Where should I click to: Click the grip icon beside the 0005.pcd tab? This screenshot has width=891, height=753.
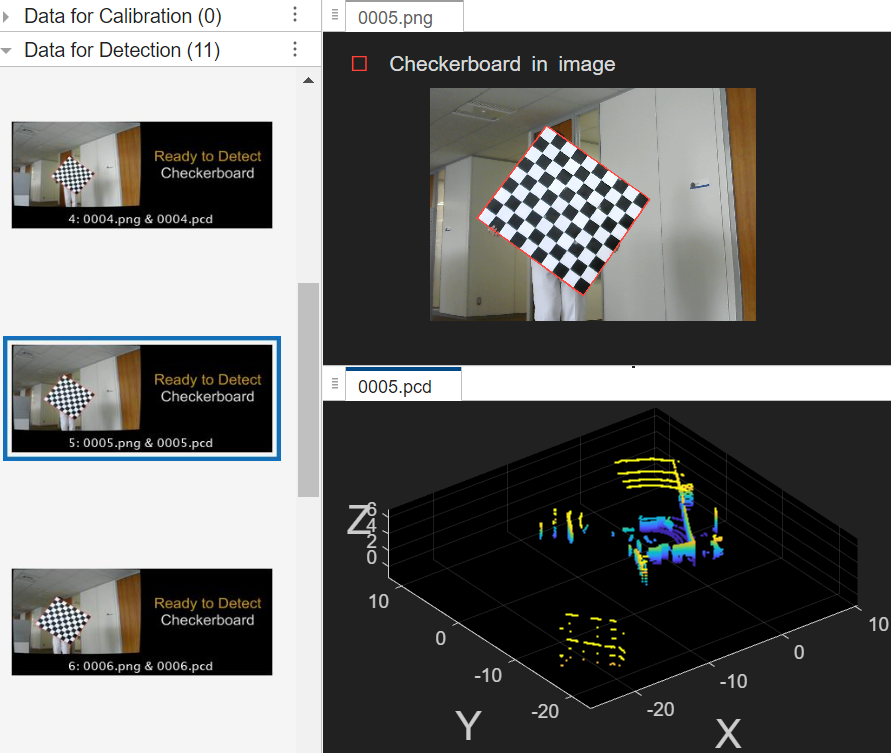click(335, 385)
